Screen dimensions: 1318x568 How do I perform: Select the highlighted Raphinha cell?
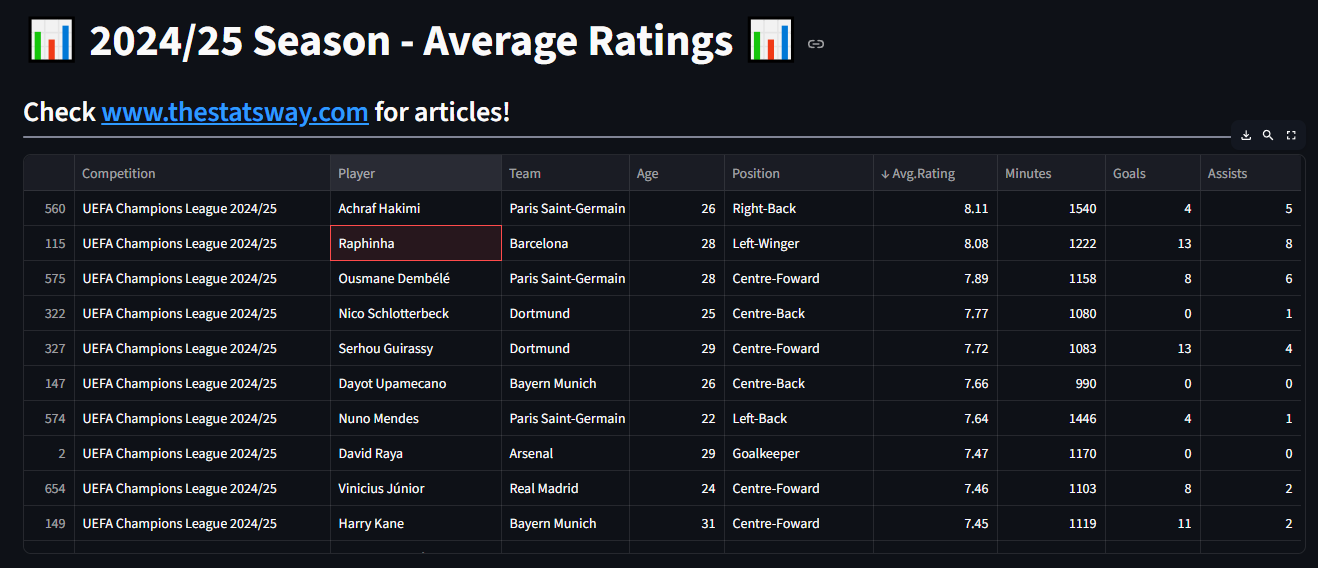(x=416, y=243)
